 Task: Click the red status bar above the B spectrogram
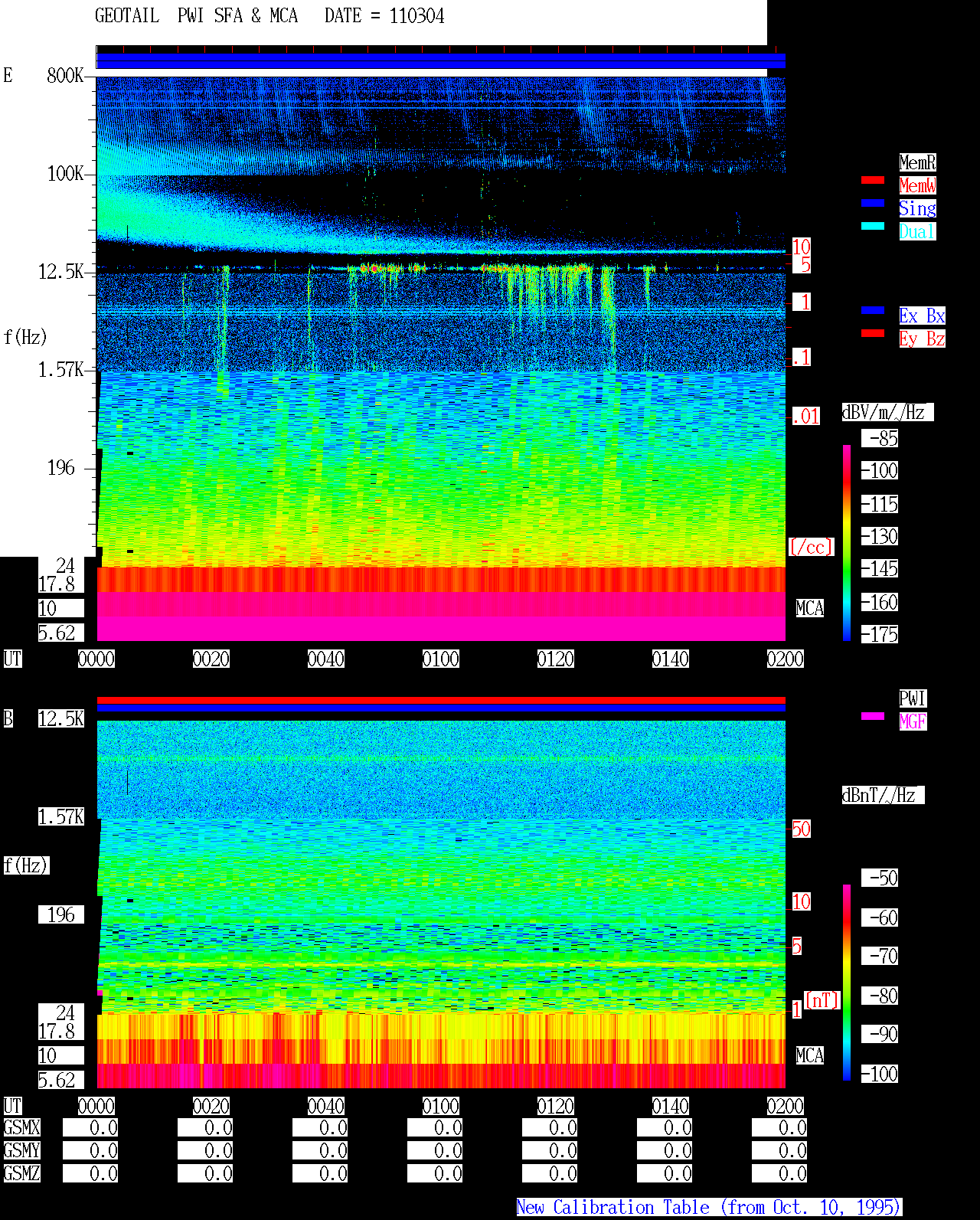click(x=441, y=700)
